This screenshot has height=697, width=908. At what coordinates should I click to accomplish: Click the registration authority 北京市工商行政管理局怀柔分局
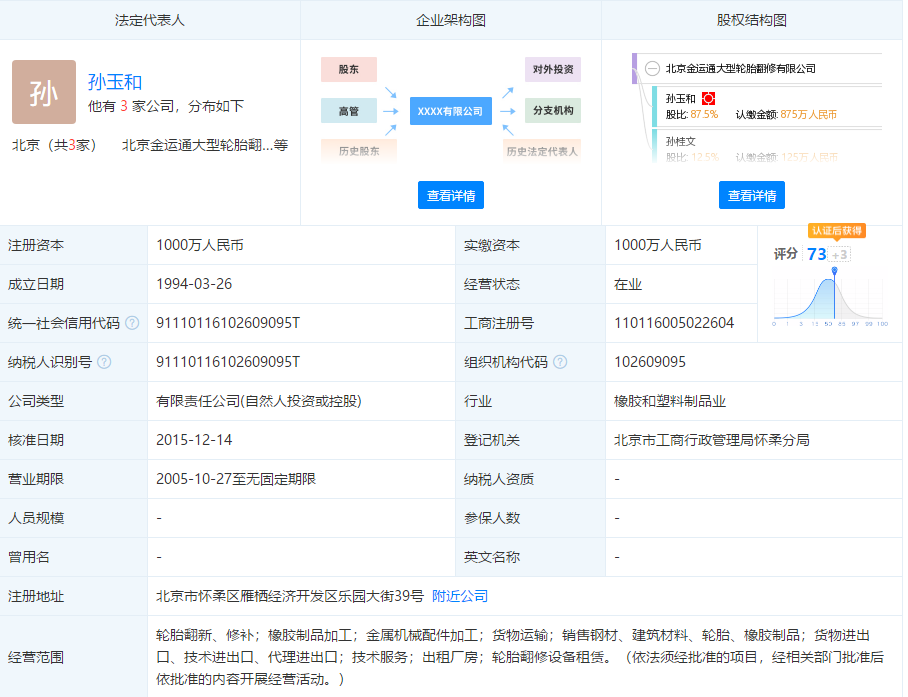pos(712,440)
